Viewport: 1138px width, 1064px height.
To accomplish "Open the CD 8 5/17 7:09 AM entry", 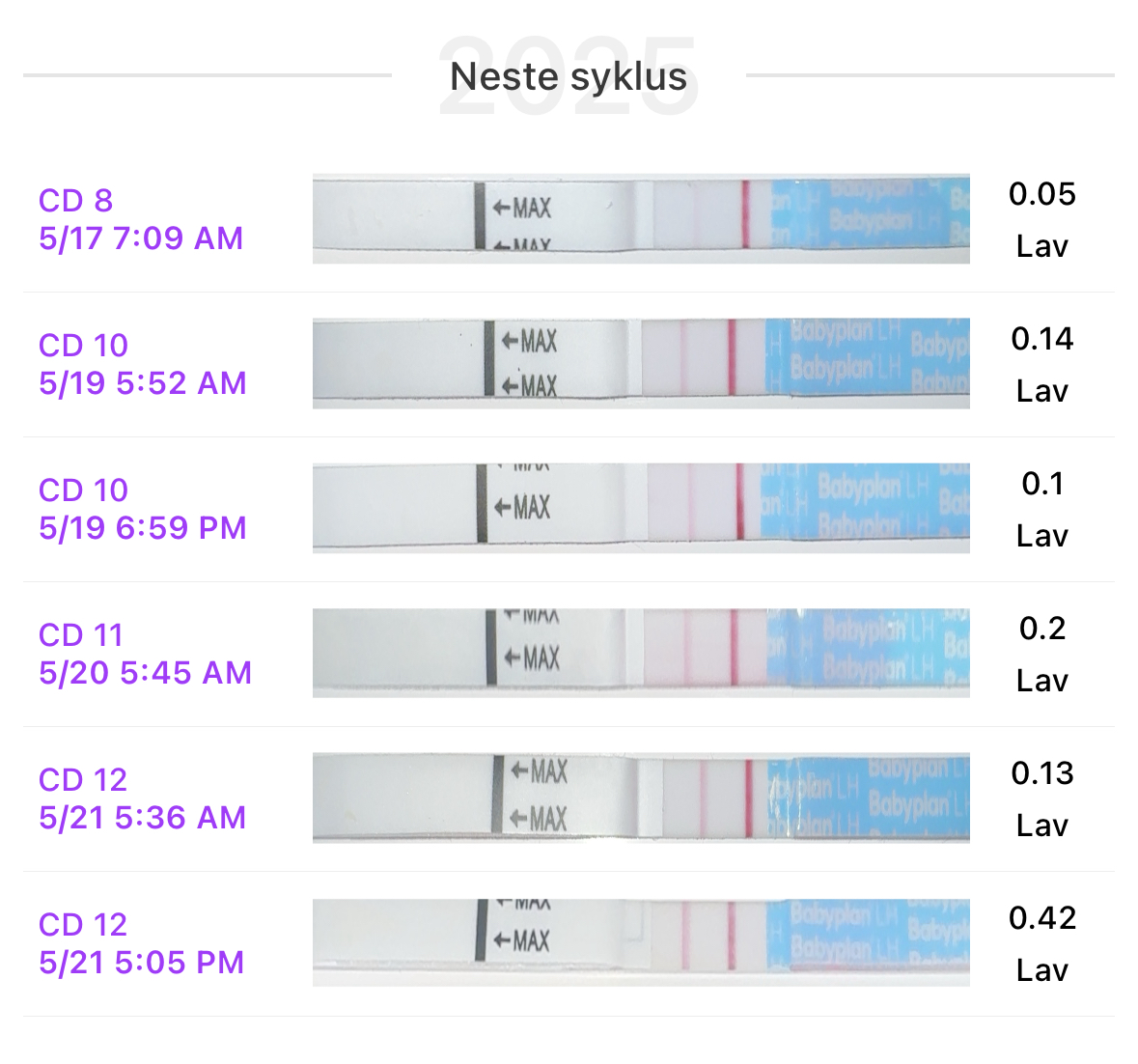I will (141, 219).
